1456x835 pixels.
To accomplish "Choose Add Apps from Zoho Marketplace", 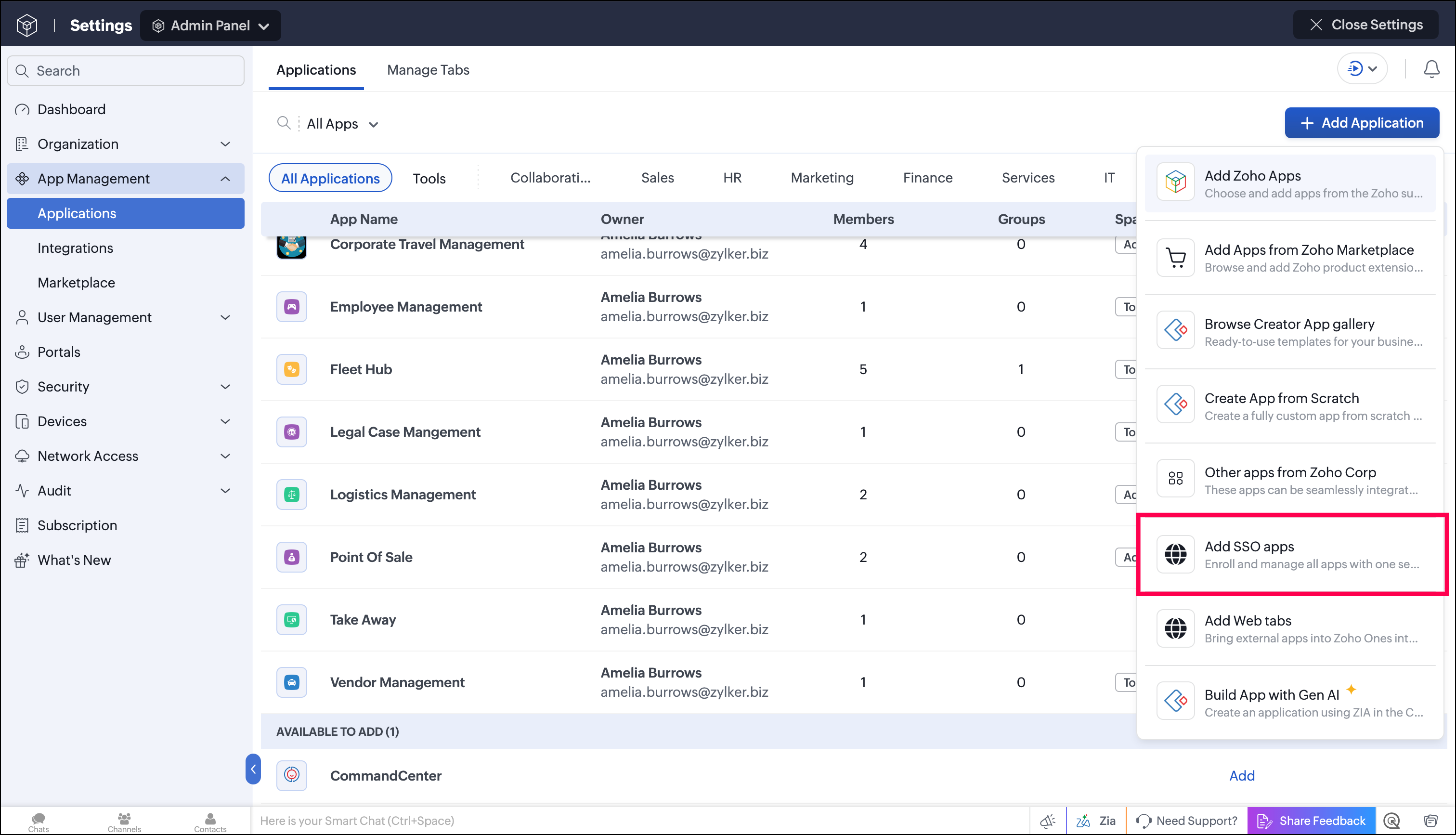I will point(1290,258).
